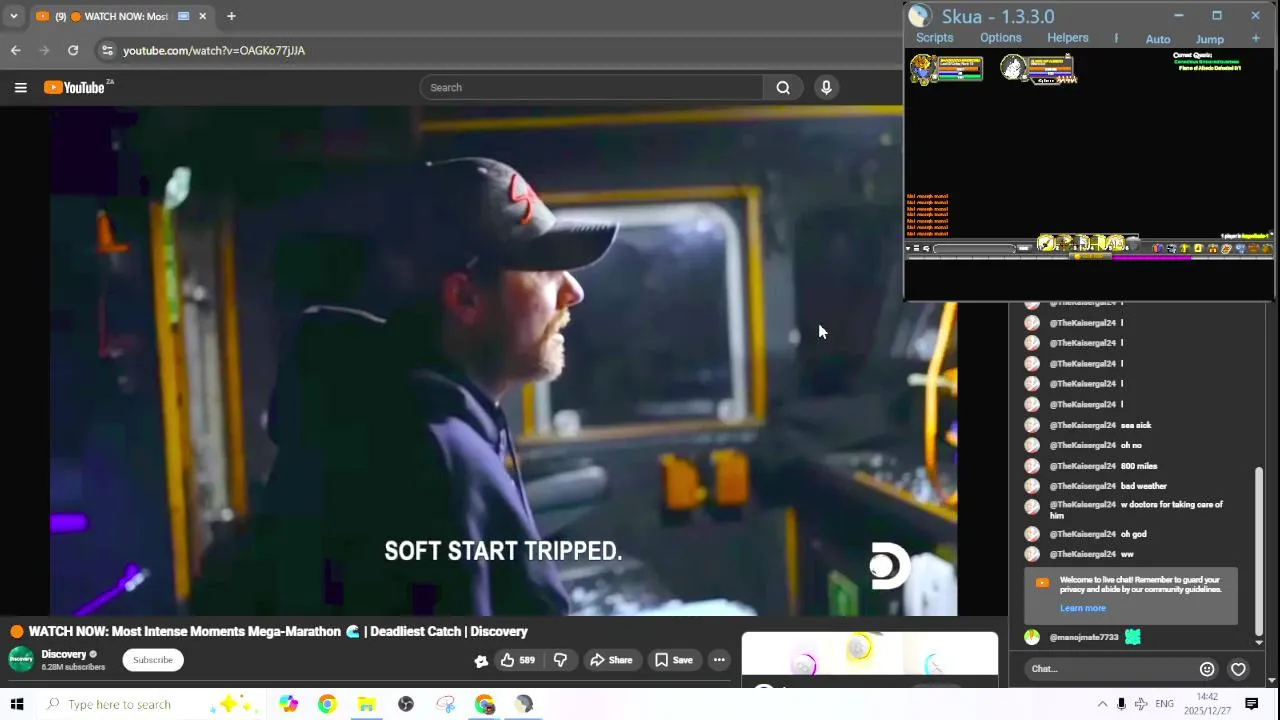Click the 'w doctors for taking care' message
This screenshot has width=1280, height=720.
1136,510
